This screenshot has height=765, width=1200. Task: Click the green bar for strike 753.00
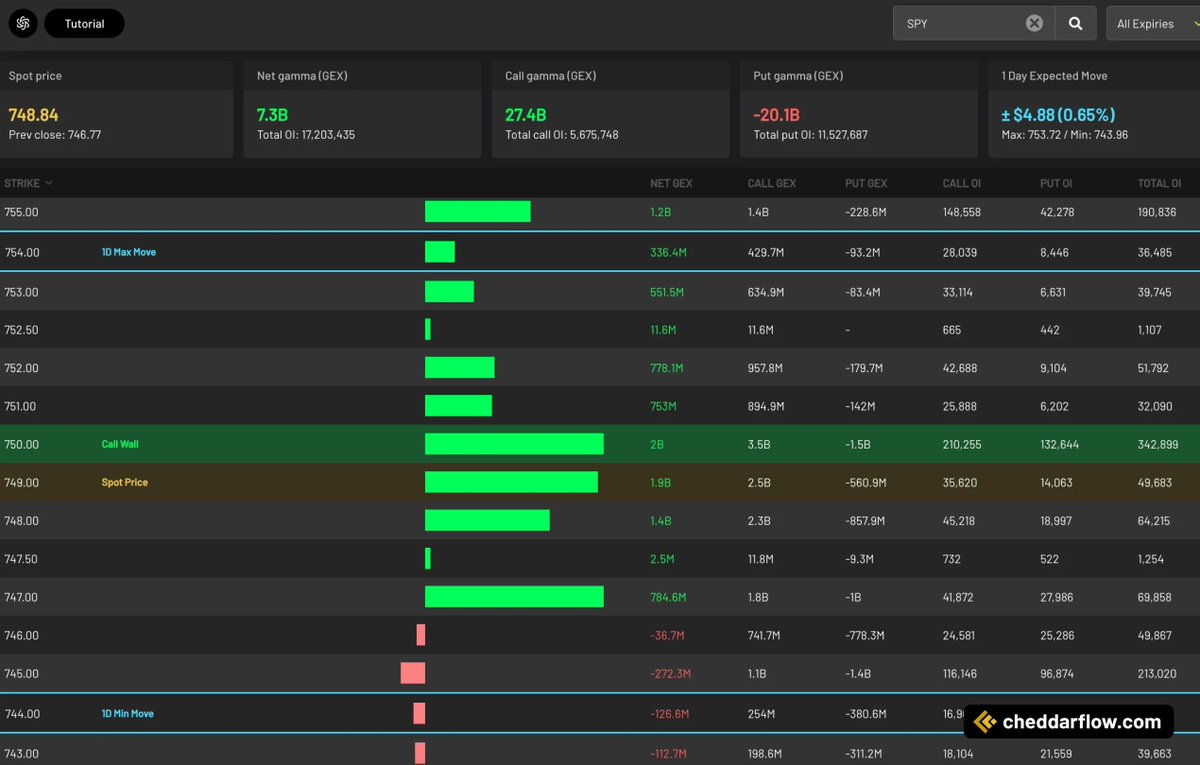click(x=449, y=292)
